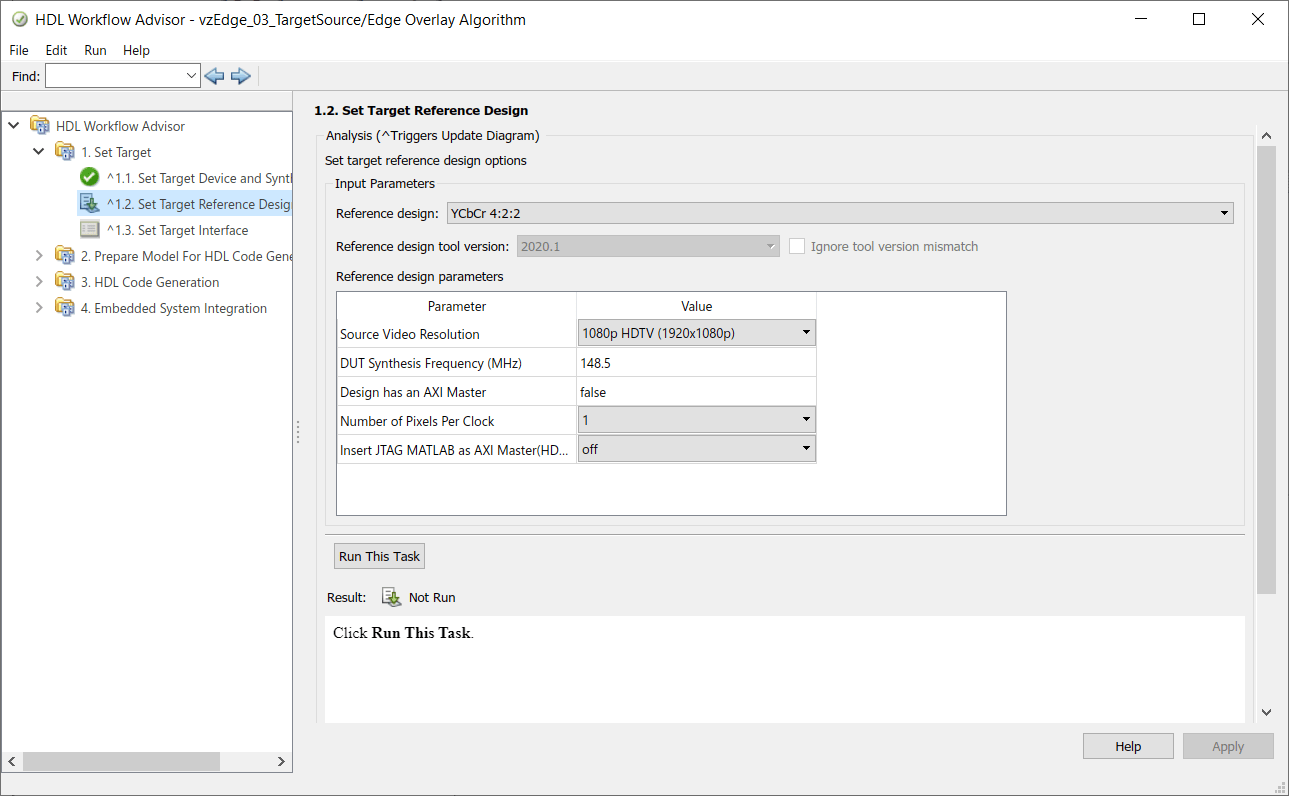Click the Embedded System Integration folder icon

(x=65, y=308)
